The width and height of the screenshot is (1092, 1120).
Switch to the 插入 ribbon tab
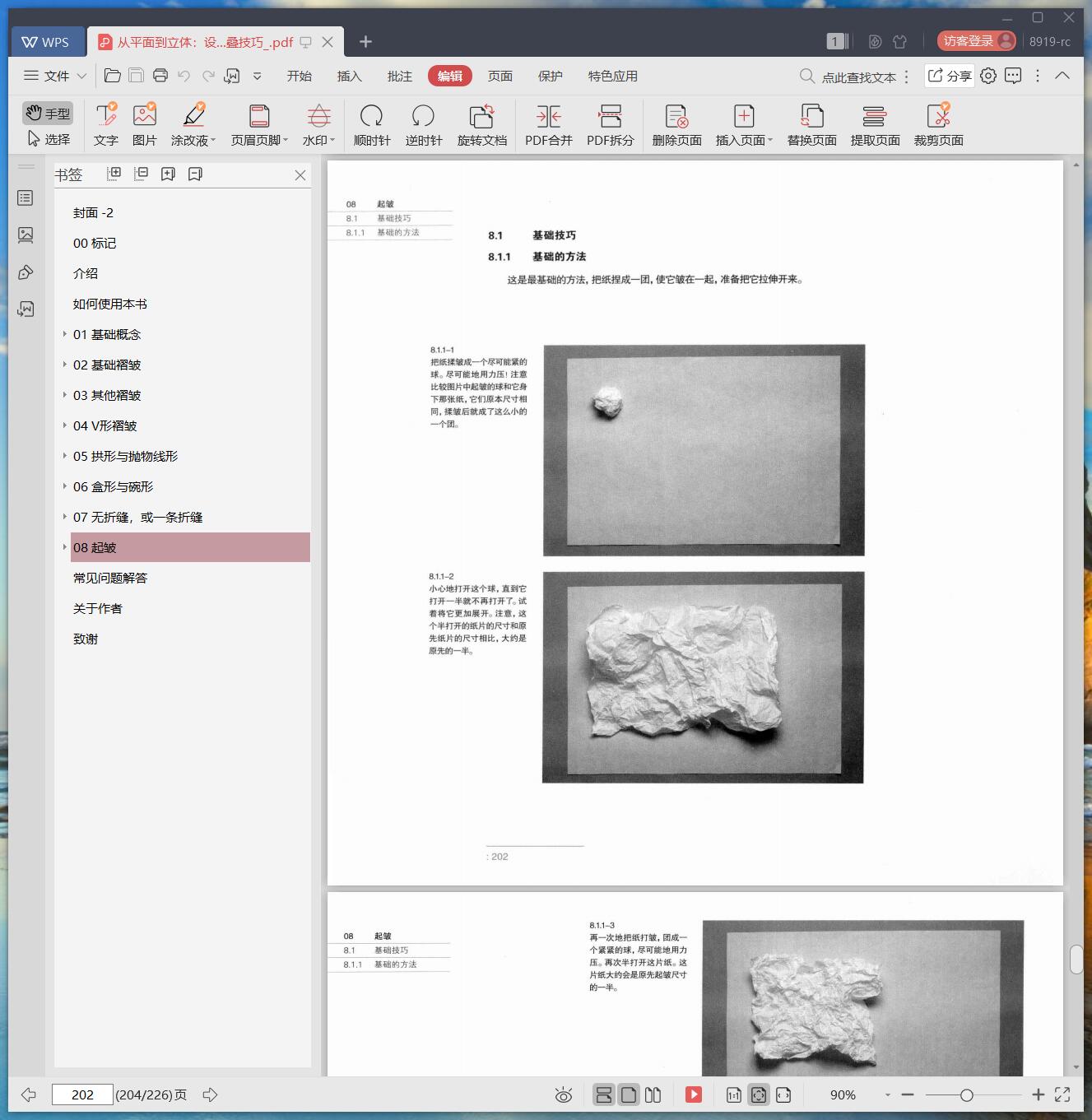(350, 76)
